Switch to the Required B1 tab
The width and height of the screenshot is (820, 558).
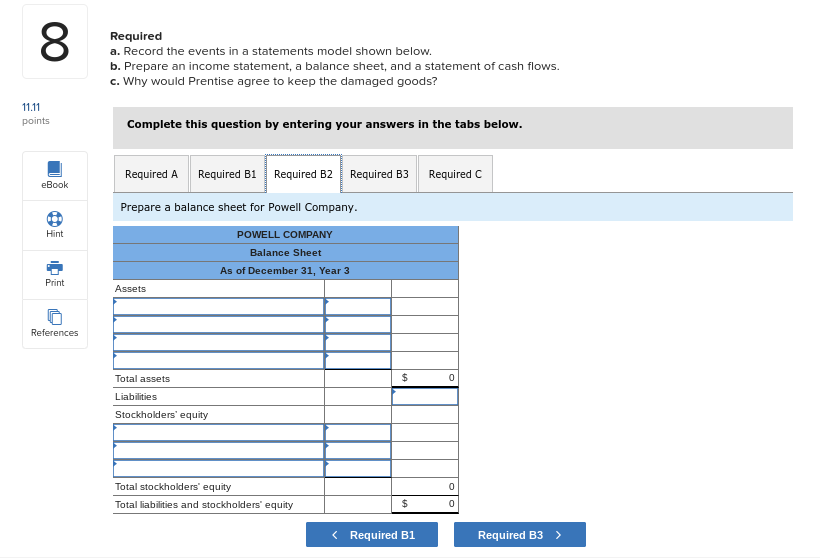227,174
